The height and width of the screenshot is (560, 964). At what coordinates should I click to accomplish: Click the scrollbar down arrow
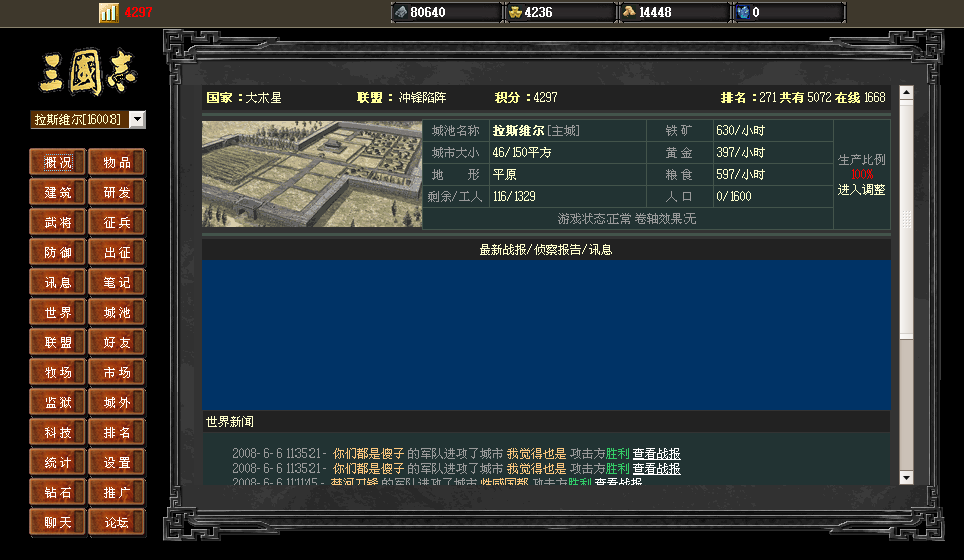pos(906,478)
